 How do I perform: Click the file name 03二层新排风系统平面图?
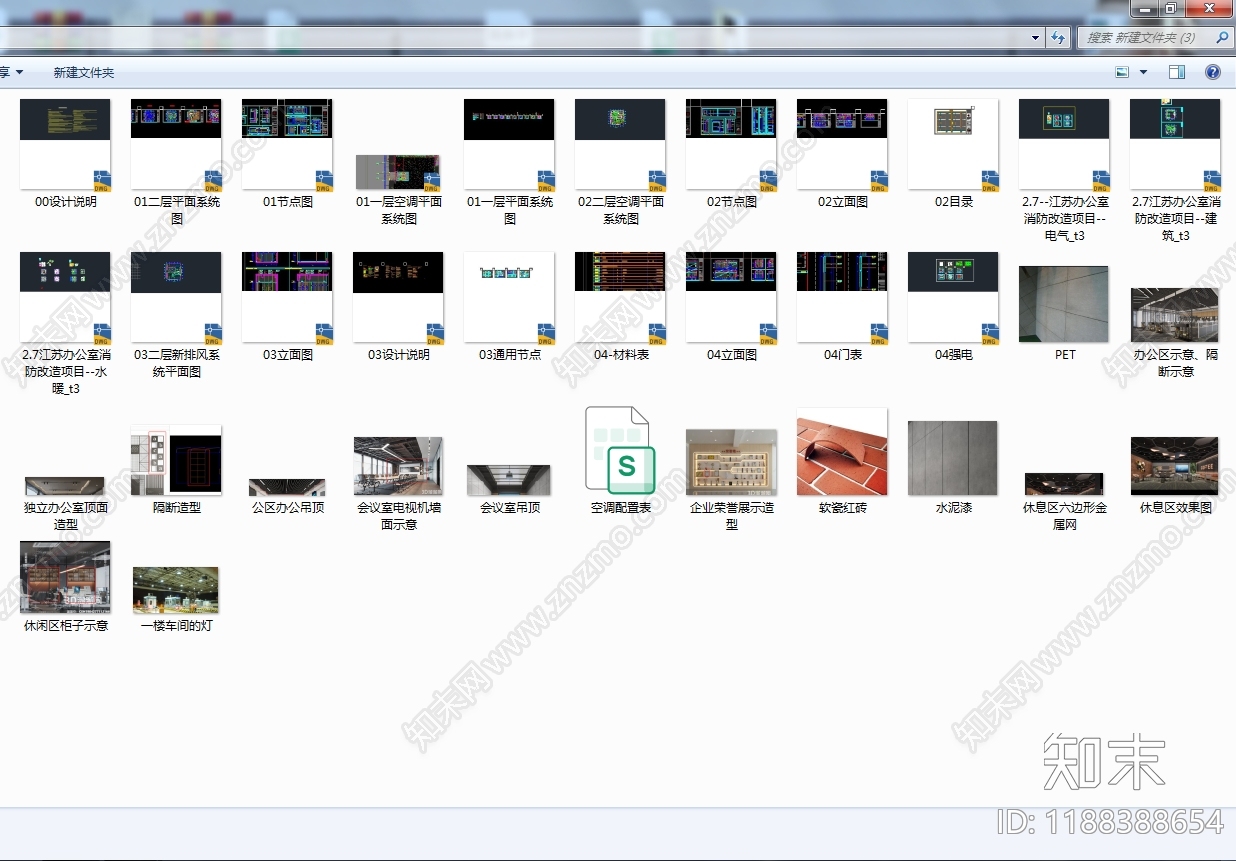point(177,363)
